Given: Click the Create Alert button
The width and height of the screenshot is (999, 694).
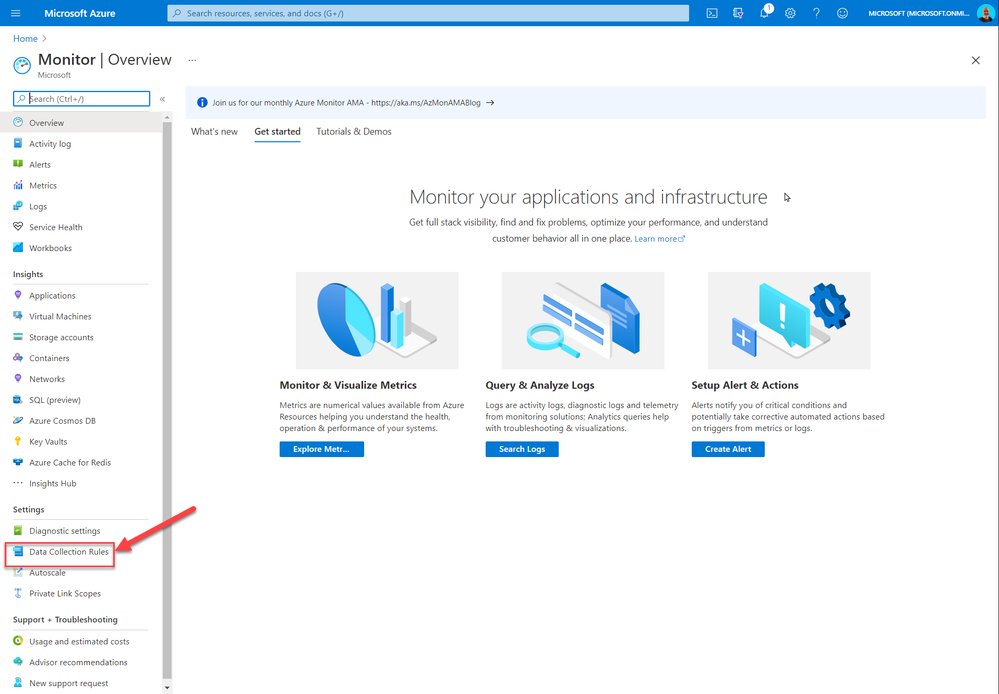Looking at the screenshot, I should pyautogui.click(x=728, y=449).
